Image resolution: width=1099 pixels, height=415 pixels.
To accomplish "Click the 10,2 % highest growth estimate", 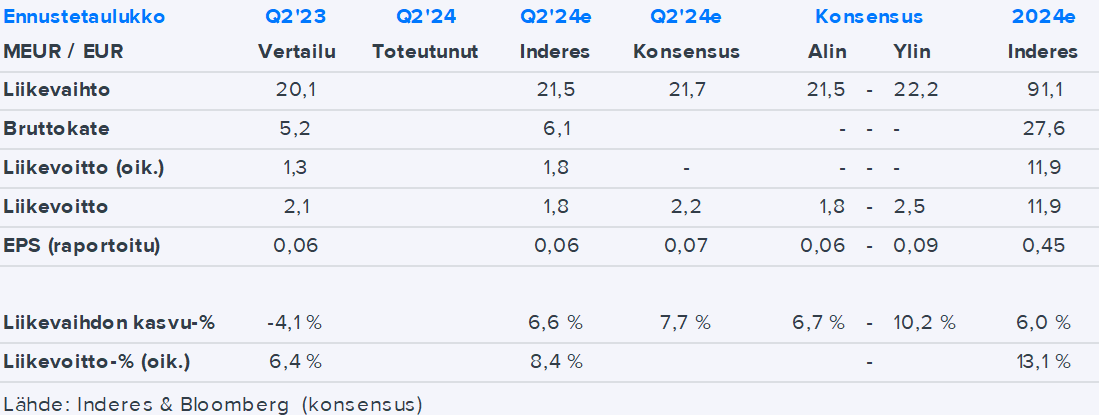I will [923, 323].
